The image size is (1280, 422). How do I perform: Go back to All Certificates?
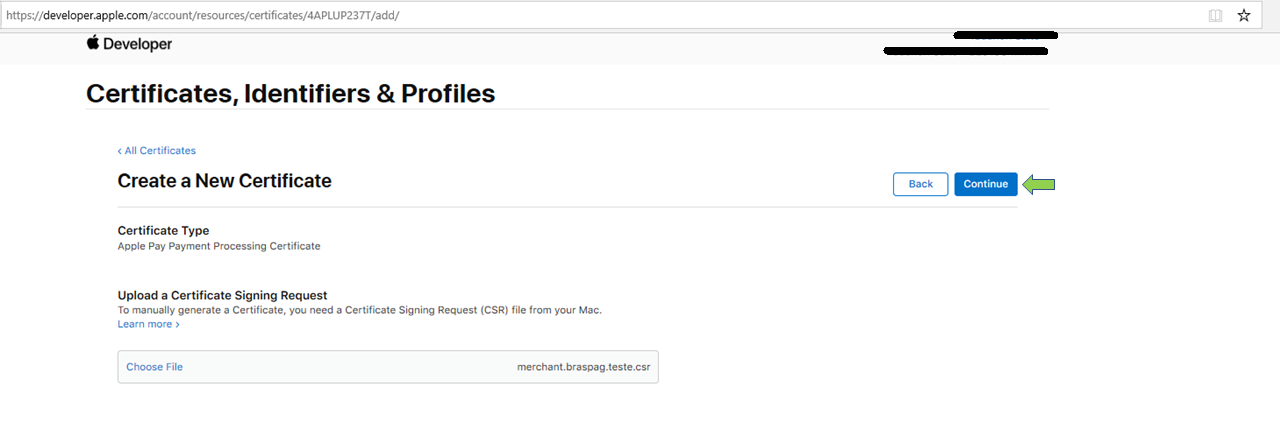tap(157, 151)
